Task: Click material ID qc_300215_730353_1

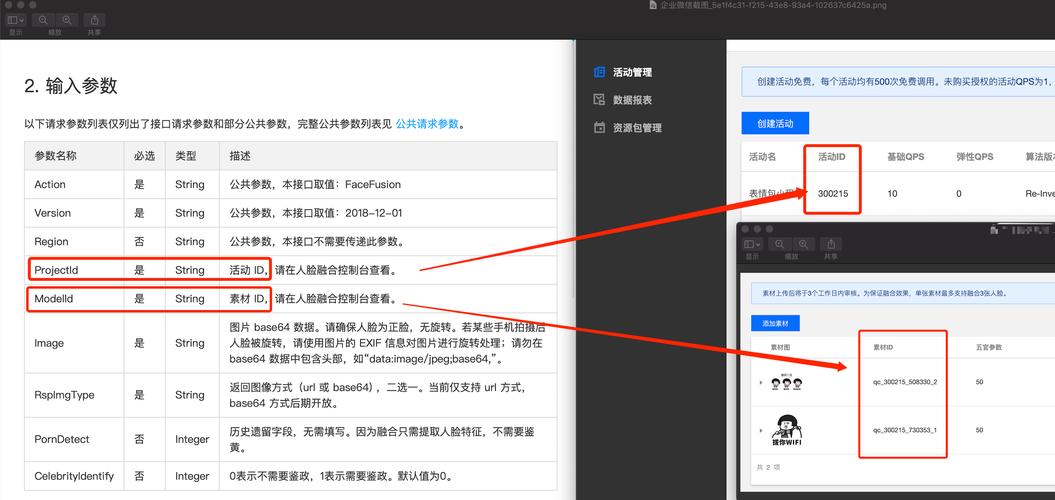Action: pyautogui.click(x=905, y=429)
